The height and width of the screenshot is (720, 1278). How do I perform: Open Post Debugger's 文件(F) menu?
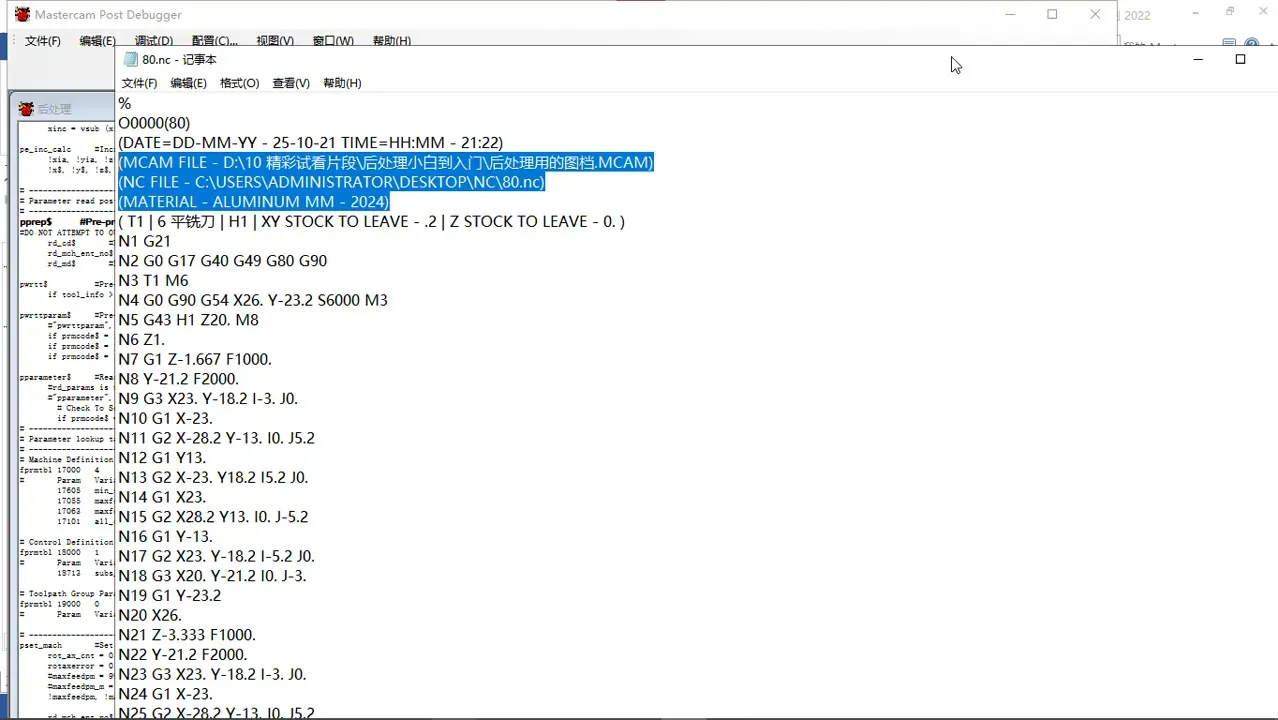click(43, 41)
